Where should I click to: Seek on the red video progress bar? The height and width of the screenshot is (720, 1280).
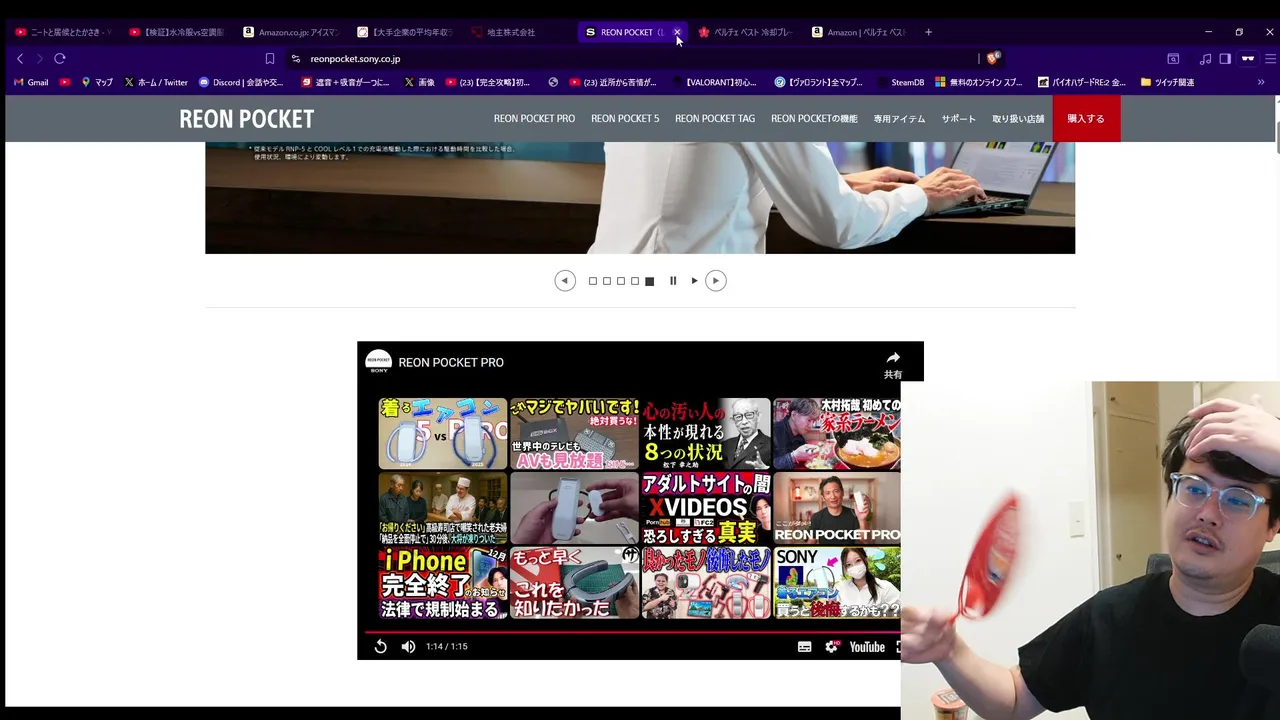coord(632,632)
